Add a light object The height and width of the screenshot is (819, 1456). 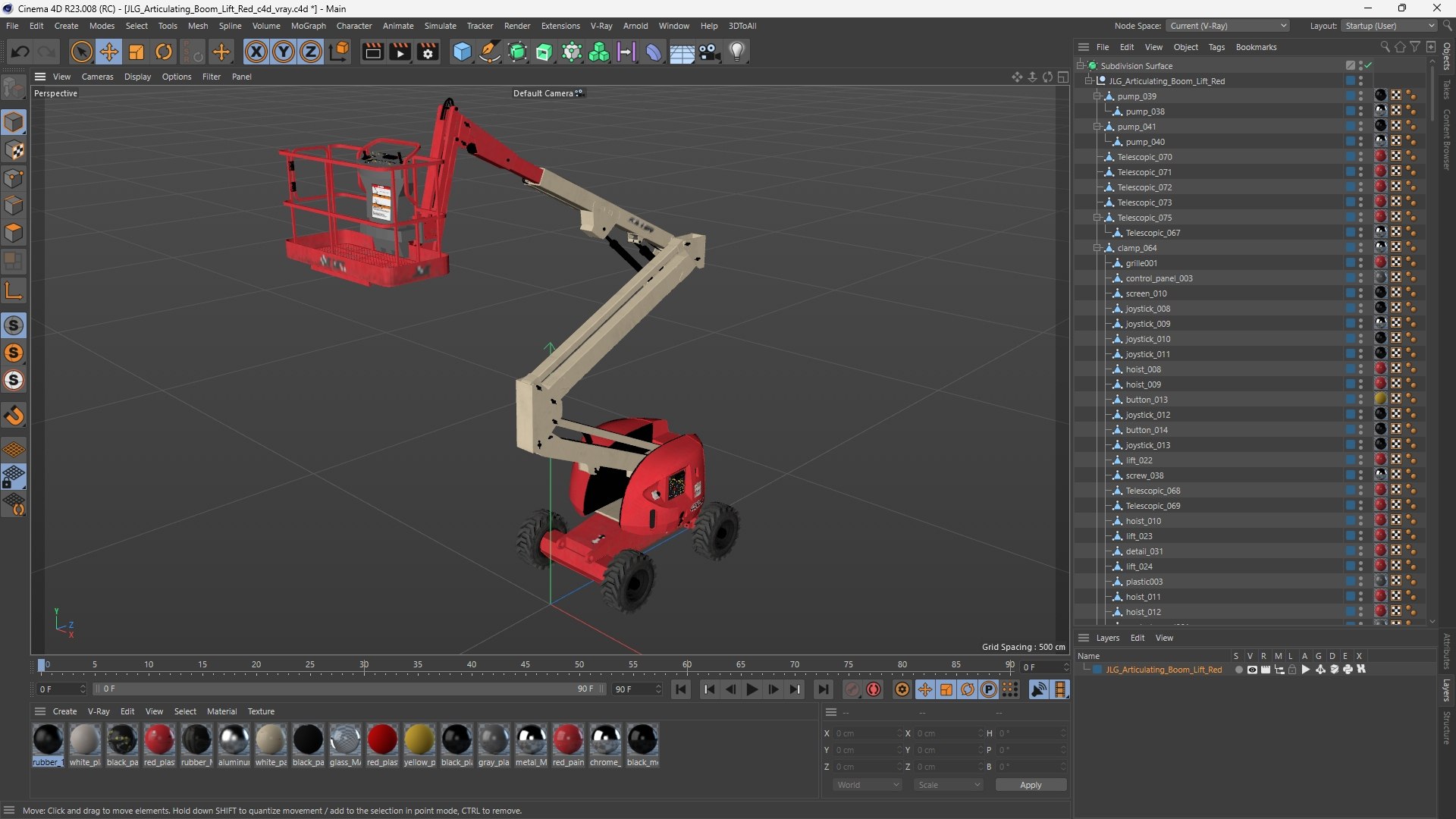coord(737,52)
